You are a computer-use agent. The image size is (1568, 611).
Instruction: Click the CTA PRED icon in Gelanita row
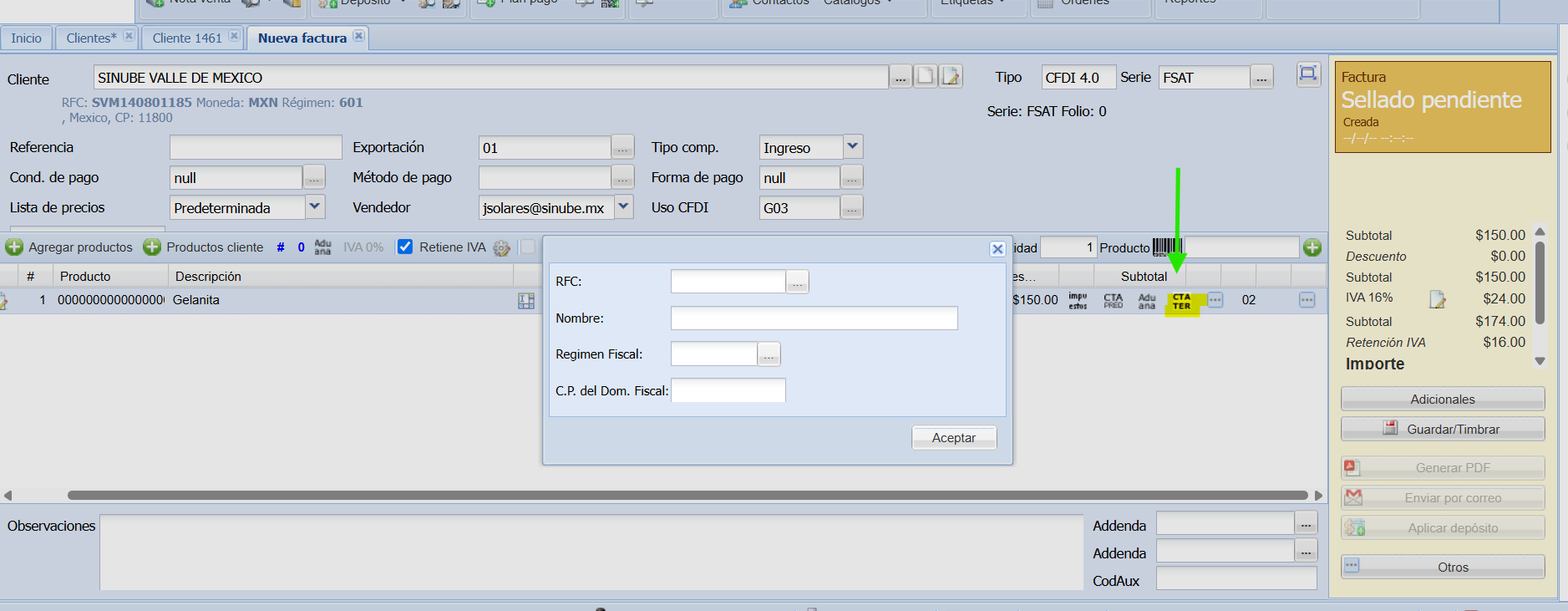pyautogui.click(x=1114, y=301)
